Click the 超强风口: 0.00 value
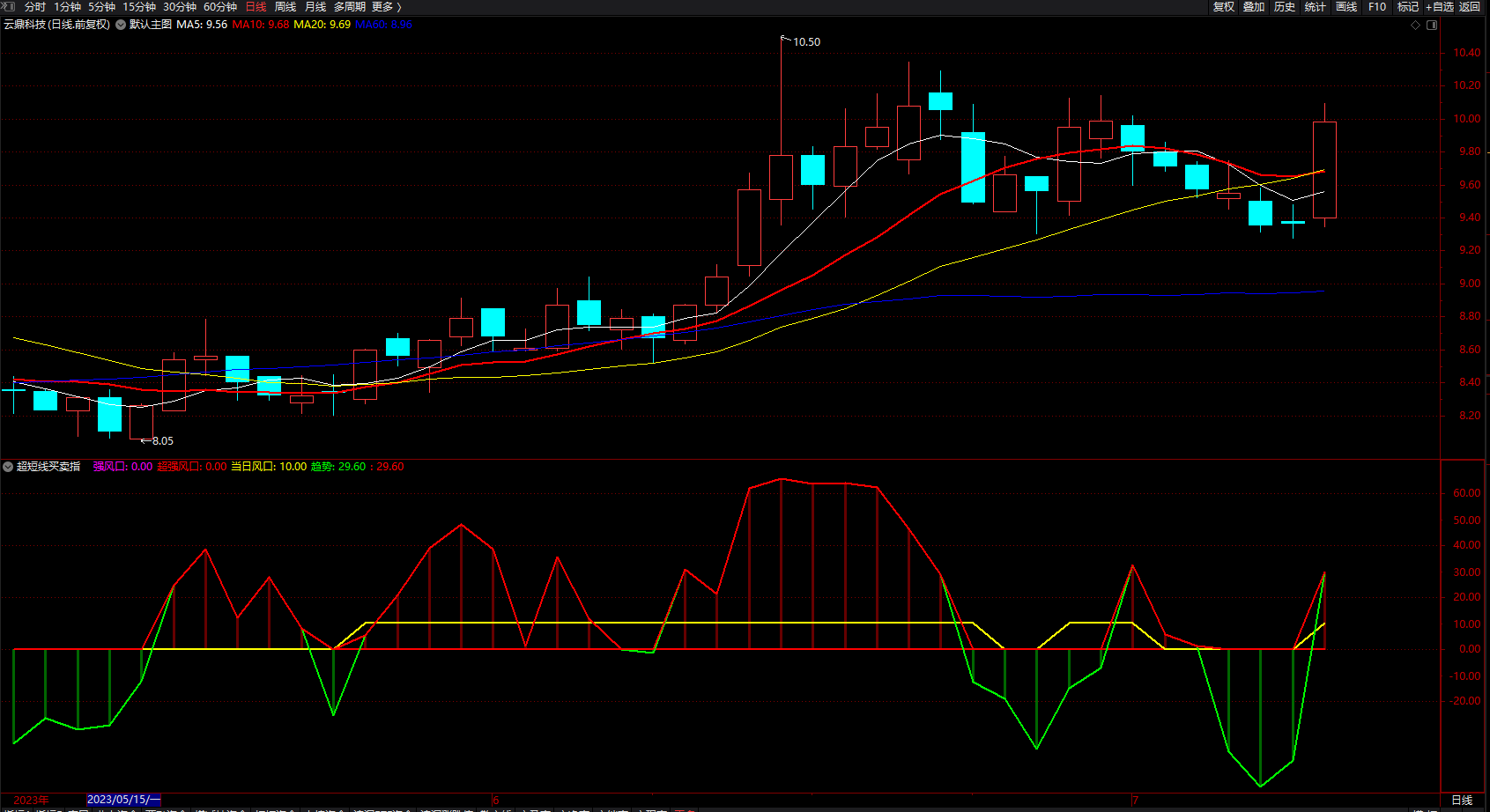Viewport: 1490px width, 812px height. [x=192, y=467]
